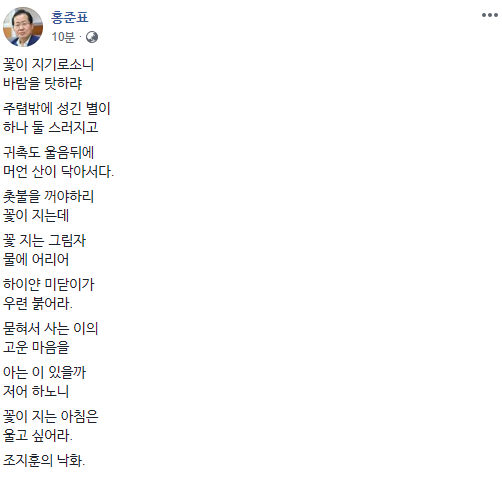The height and width of the screenshot is (479, 502).
Task: Click the line 꽃 지는 그림자
Action: pyautogui.click(x=44, y=240)
